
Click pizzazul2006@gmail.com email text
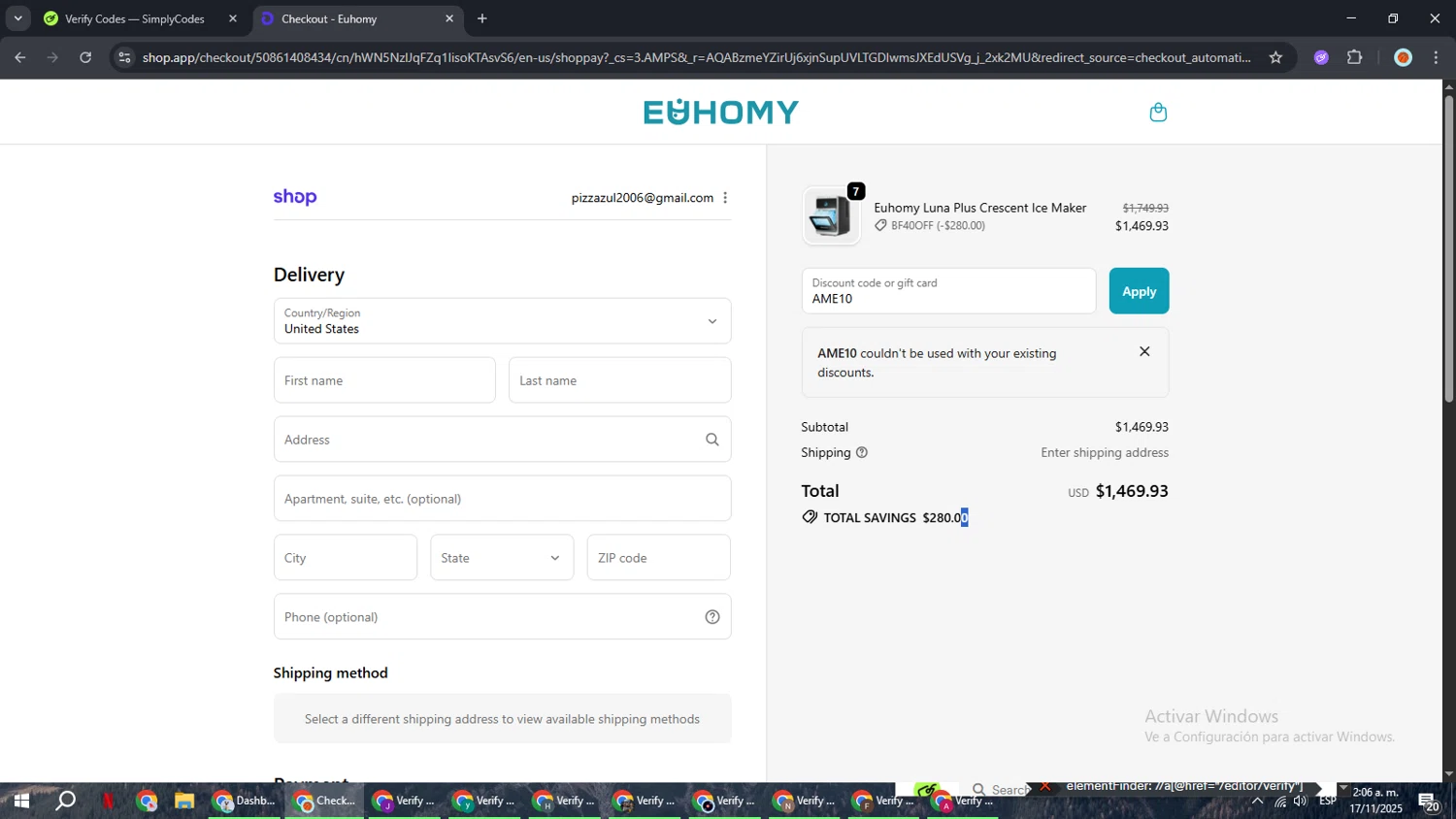643,198
